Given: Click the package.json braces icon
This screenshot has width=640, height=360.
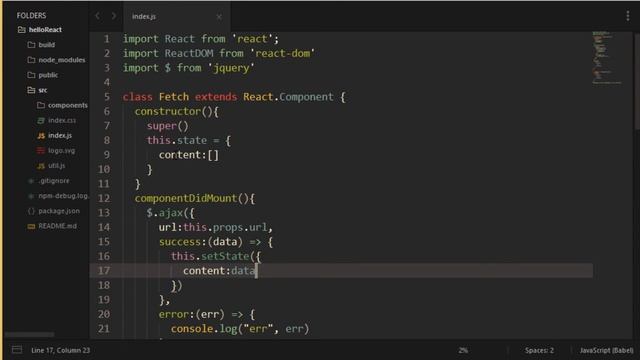Looking at the screenshot, I should [31, 211].
